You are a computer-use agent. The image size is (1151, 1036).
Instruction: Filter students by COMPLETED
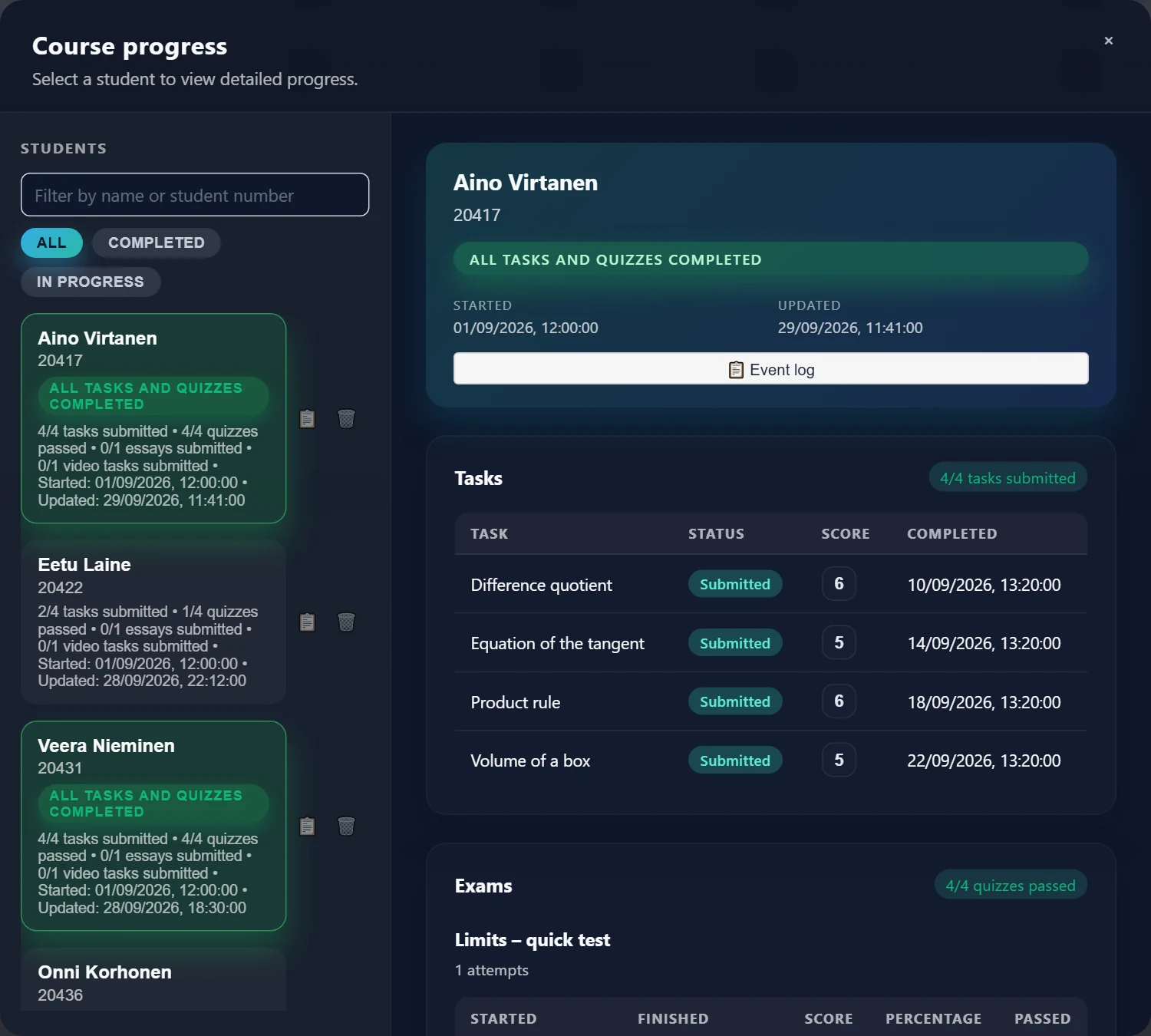pos(157,243)
